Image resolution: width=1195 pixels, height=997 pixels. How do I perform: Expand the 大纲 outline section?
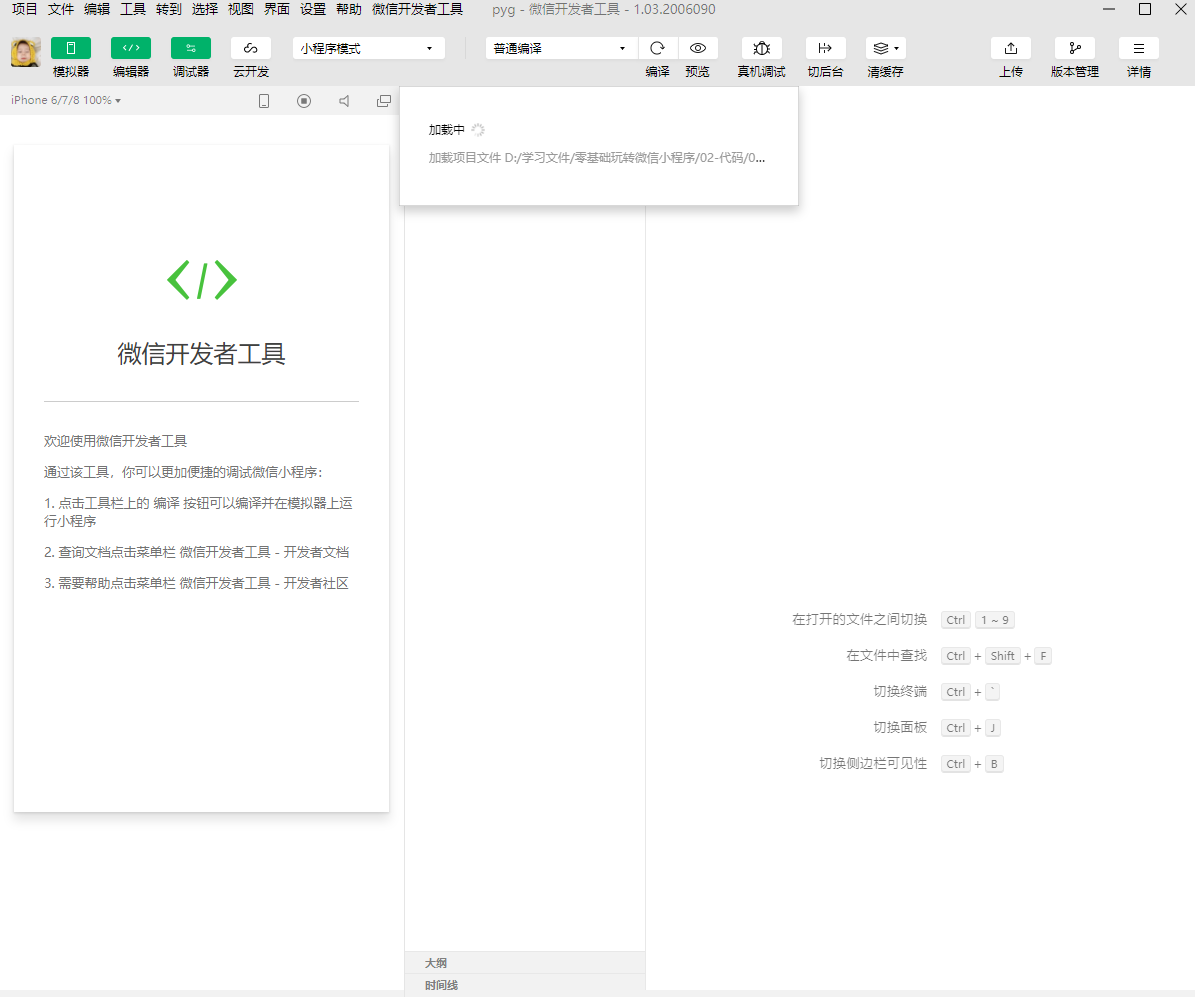tap(524, 963)
